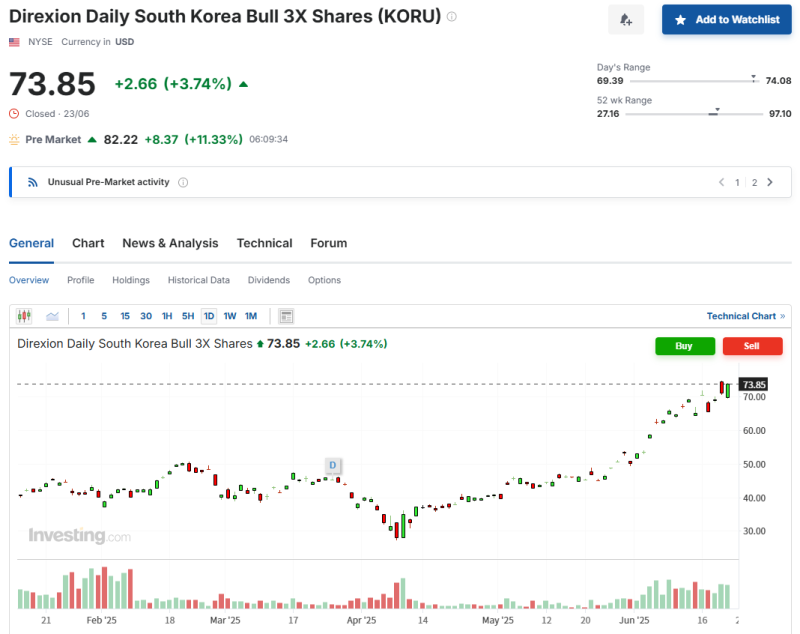Switch to the Technical tab
The height and width of the screenshot is (634, 800).
click(x=264, y=243)
